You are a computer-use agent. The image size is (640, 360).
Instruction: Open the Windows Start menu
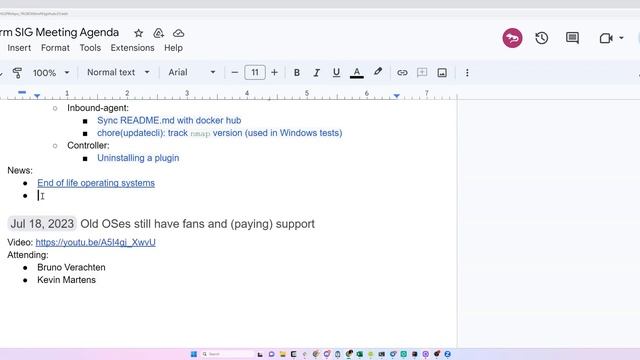(x=194, y=354)
